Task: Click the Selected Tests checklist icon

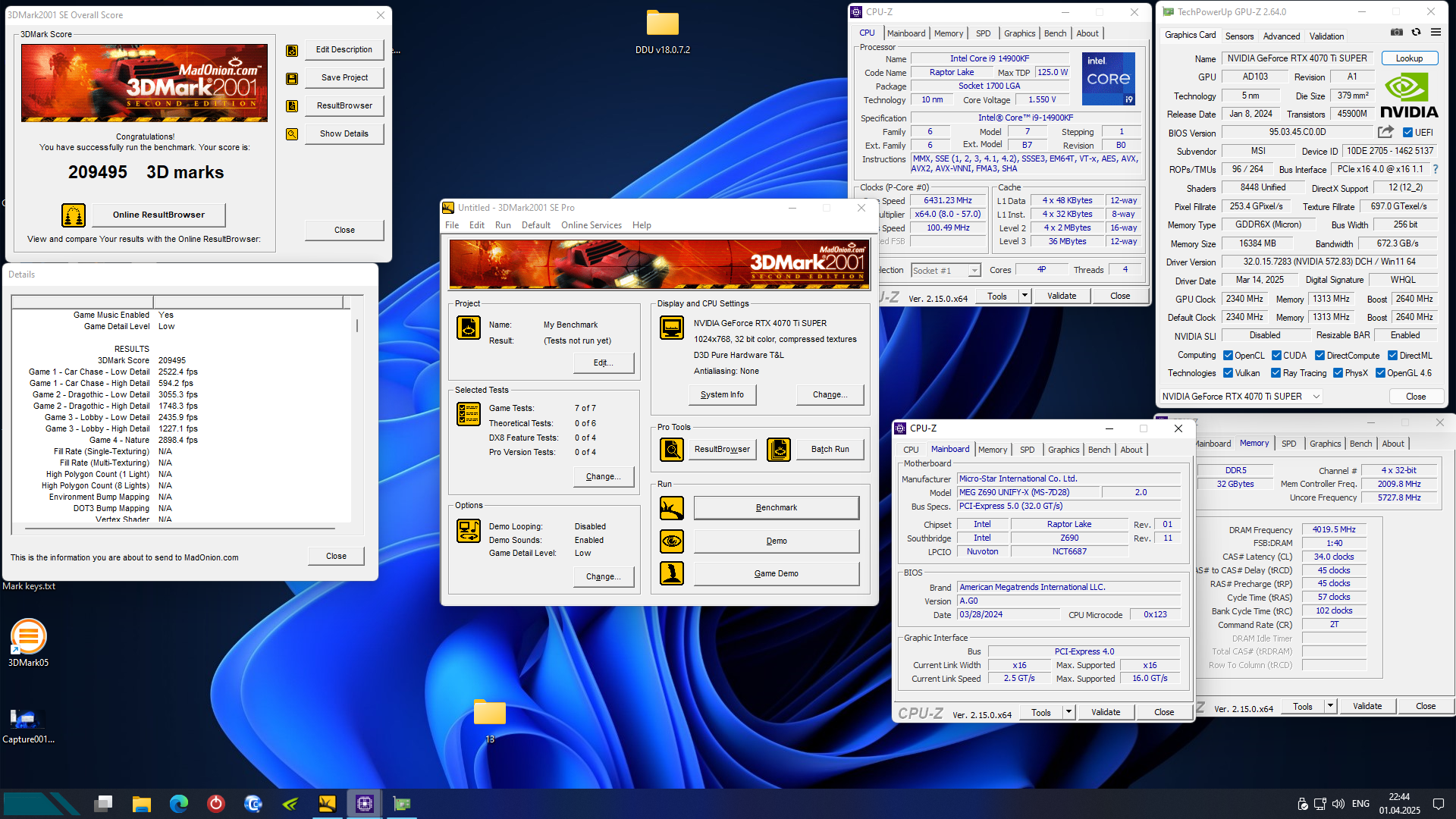Action: (469, 414)
